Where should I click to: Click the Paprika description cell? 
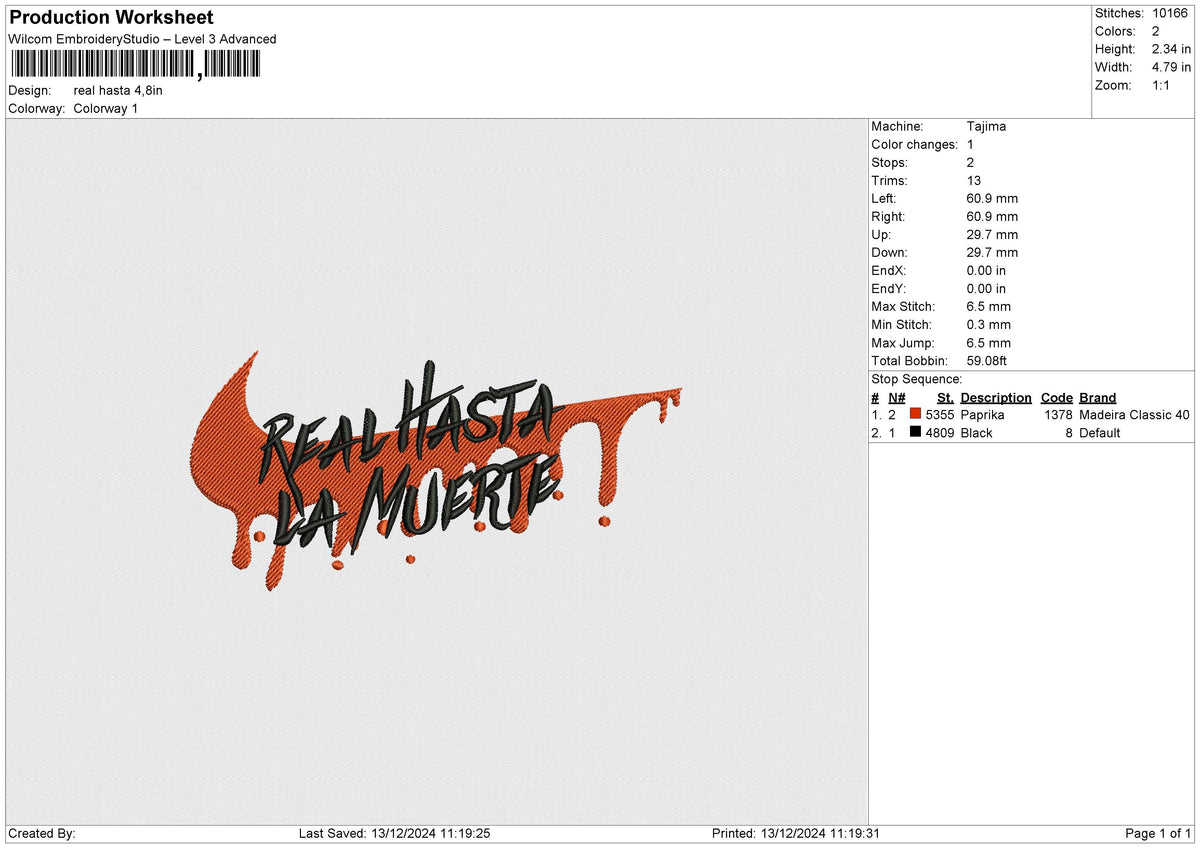[x=982, y=414]
